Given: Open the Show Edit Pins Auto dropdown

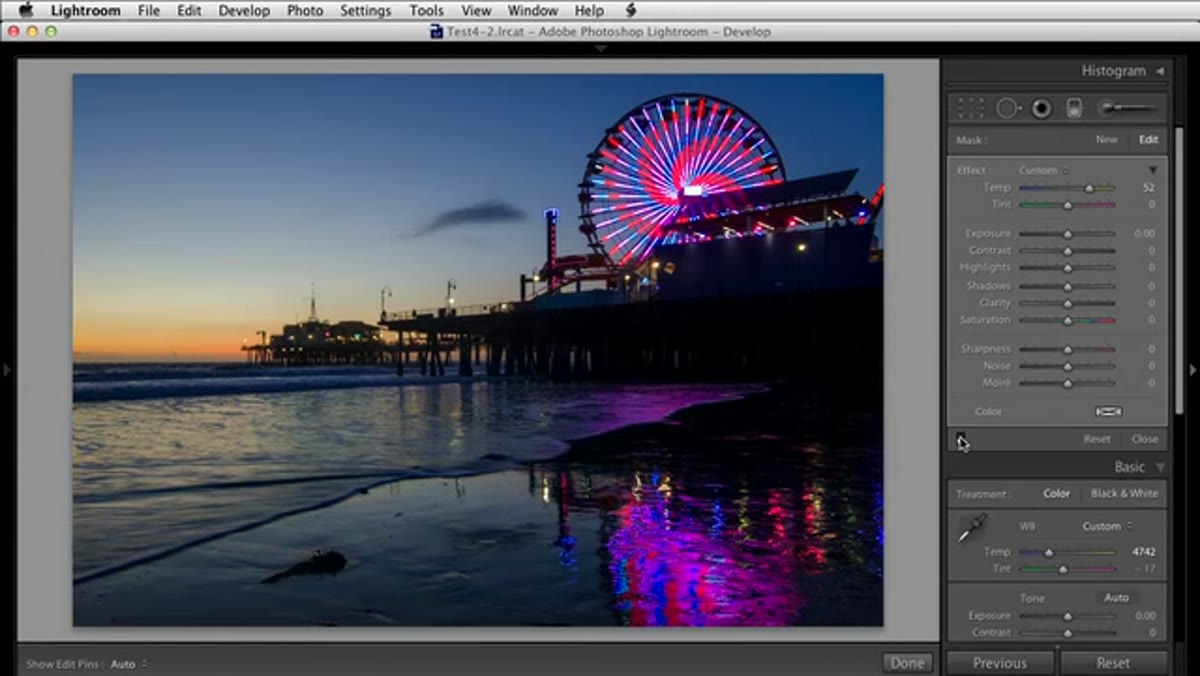Looking at the screenshot, I should coord(128,664).
